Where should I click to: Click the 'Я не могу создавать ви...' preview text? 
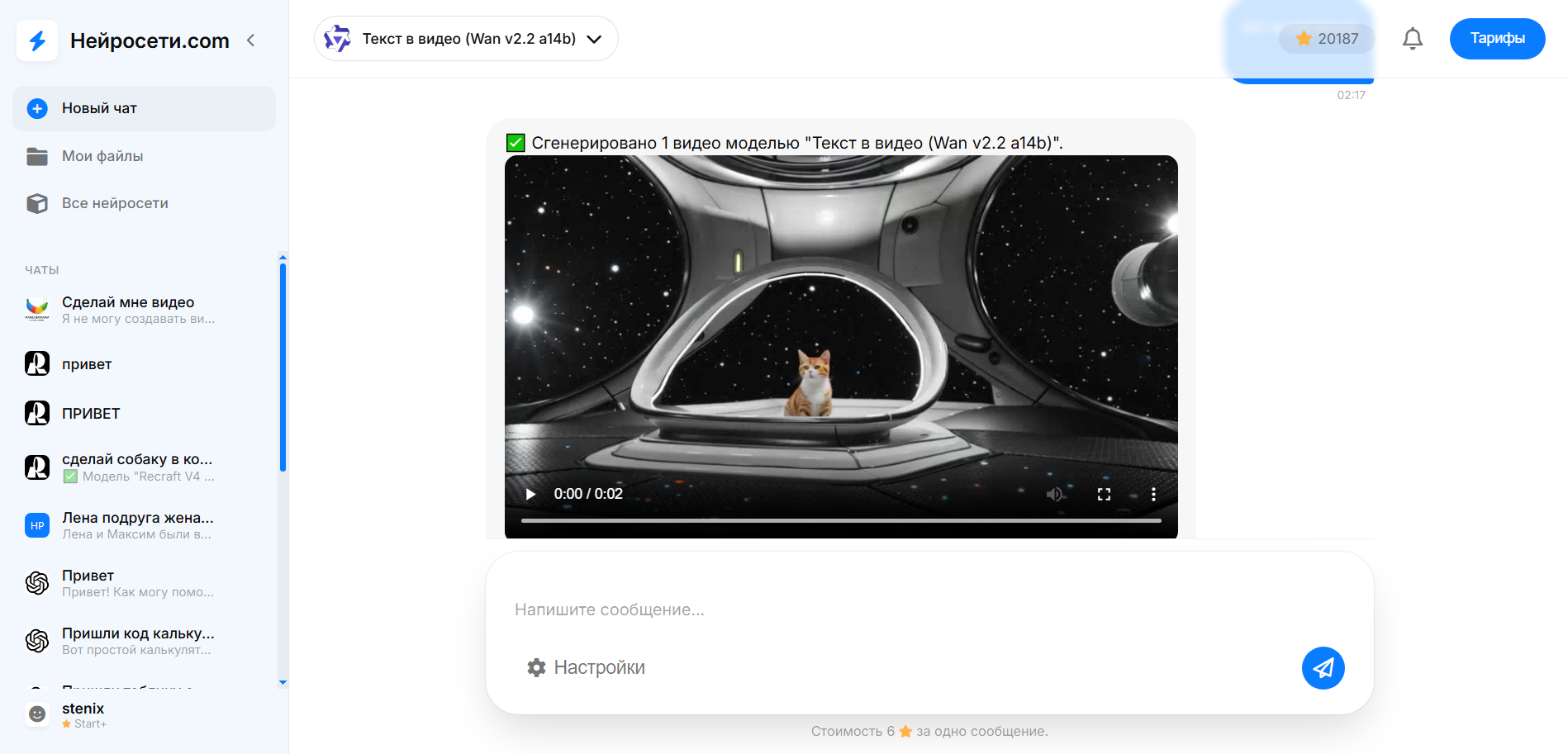point(138,319)
